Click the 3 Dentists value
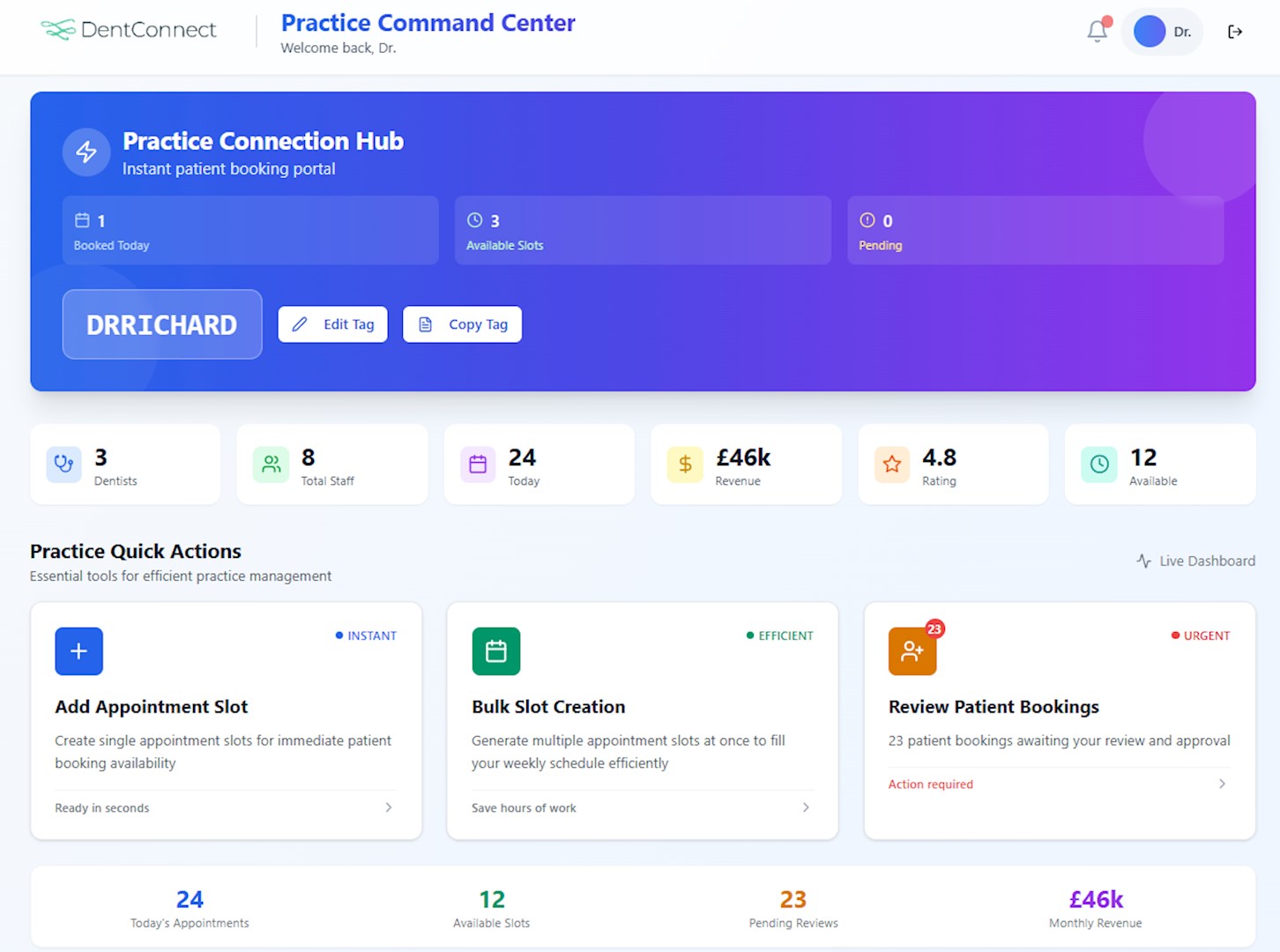Screen dimensions: 1280x952 coord(100,457)
